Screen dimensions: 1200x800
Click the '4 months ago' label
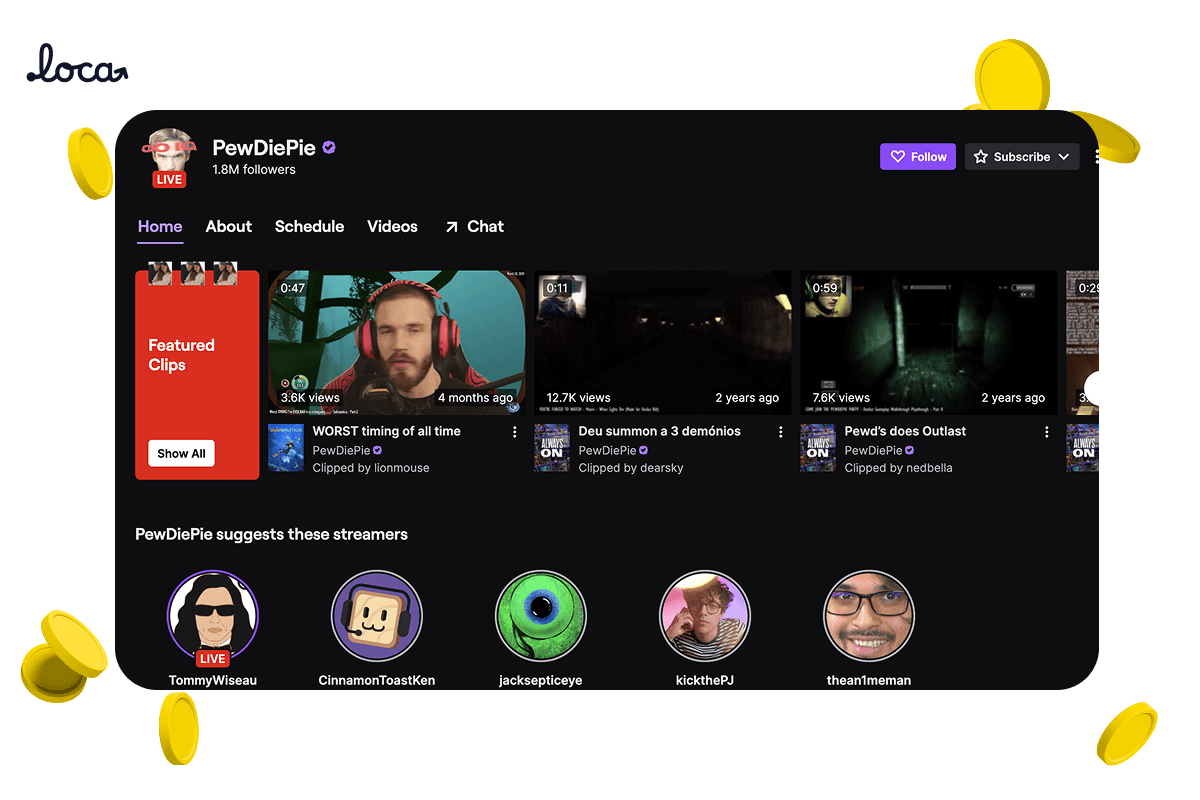tap(475, 398)
